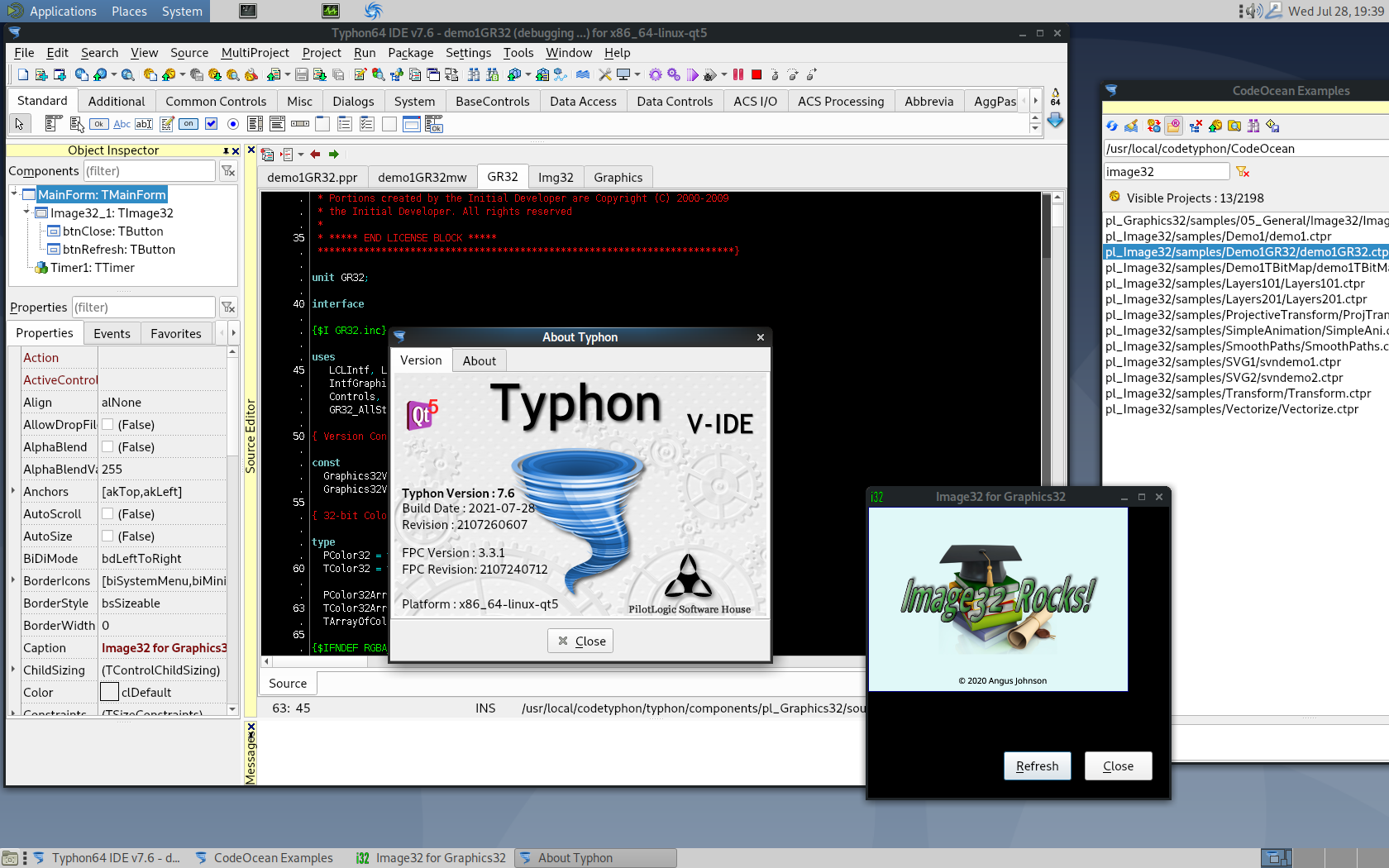This screenshot has height=868, width=1389.
Task: Click the Object Inspector properties scrollbar
Action: [232, 529]
